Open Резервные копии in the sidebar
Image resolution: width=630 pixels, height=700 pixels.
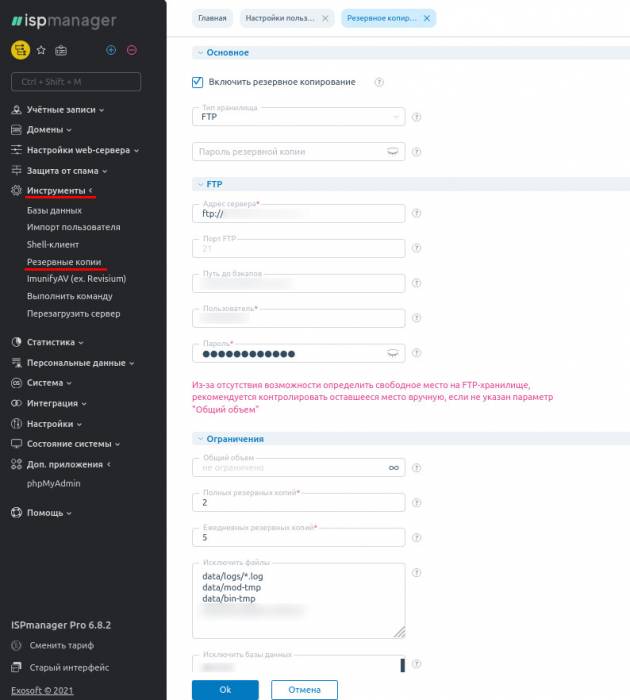(x=64, y=262)
